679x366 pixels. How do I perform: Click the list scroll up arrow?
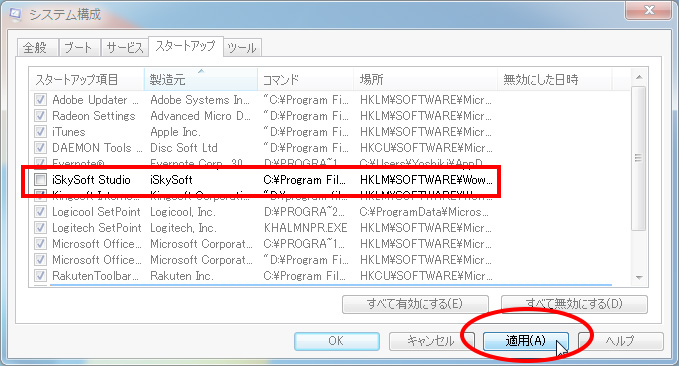(639, 78)
